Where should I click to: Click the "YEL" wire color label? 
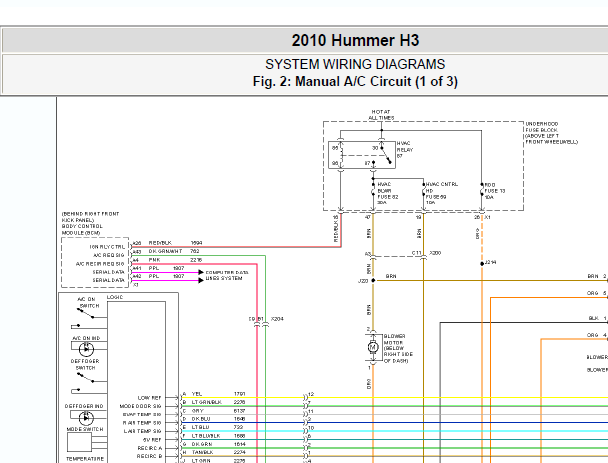tap(197, 394)
